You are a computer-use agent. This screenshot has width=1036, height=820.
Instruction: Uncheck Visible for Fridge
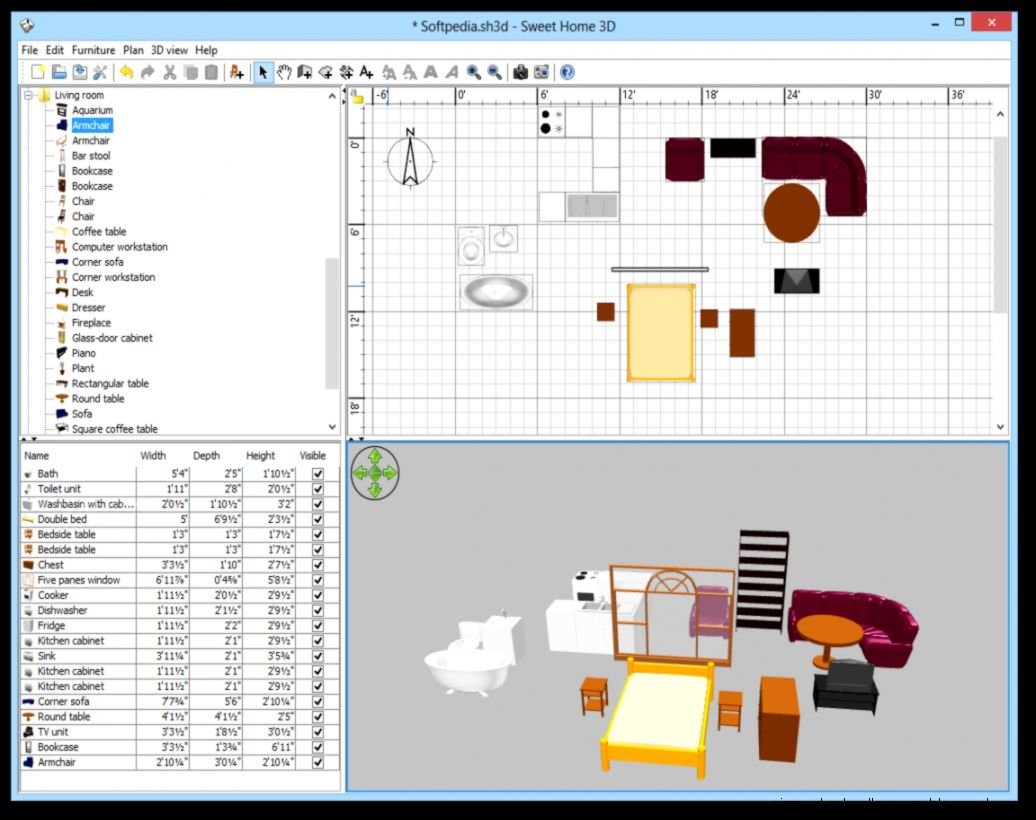(x=318, y=626)
